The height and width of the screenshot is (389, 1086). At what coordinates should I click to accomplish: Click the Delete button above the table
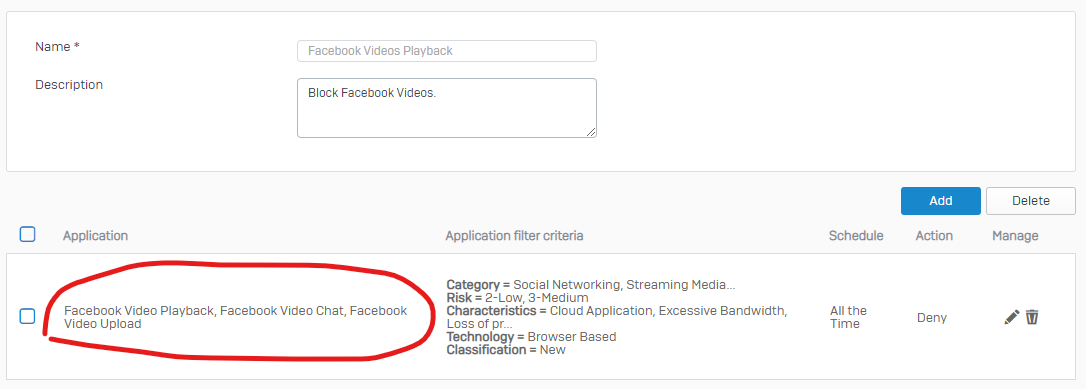[1031, 201]
